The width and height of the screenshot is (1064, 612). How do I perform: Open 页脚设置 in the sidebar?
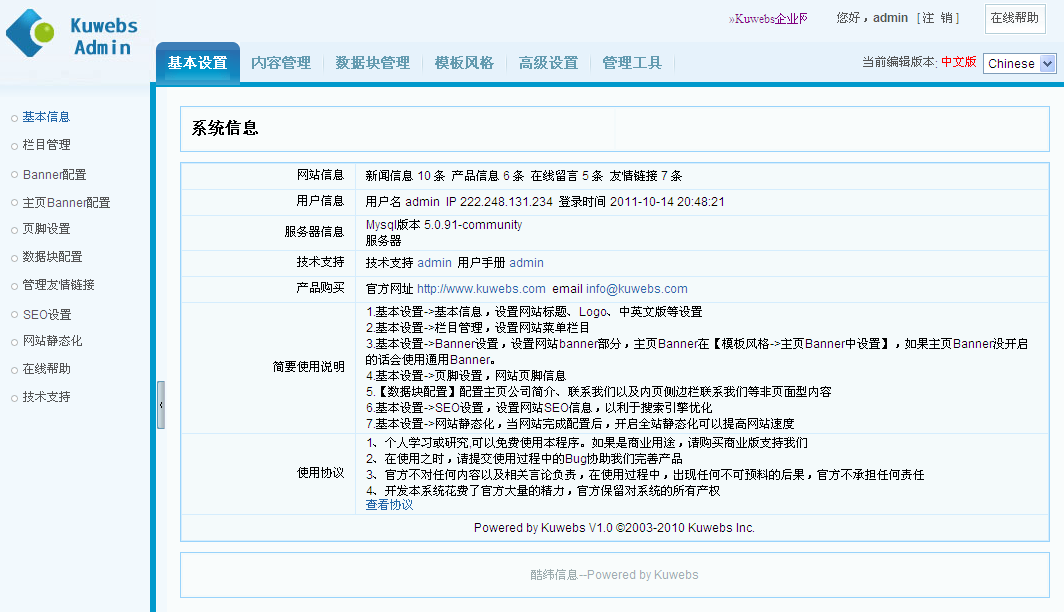pos(46,229)
